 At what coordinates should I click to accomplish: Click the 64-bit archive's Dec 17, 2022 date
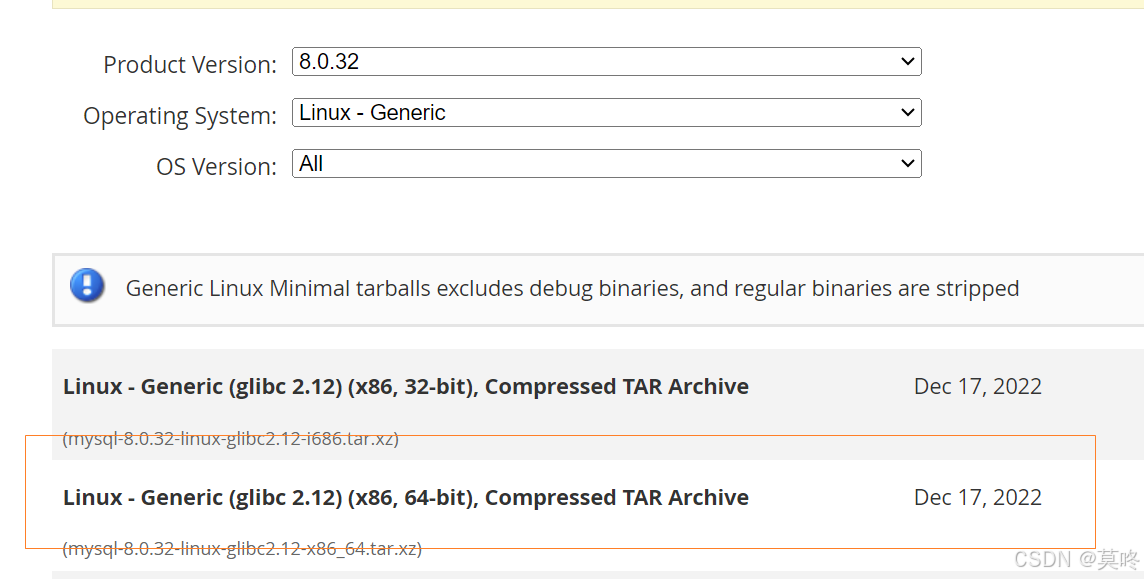977,498
